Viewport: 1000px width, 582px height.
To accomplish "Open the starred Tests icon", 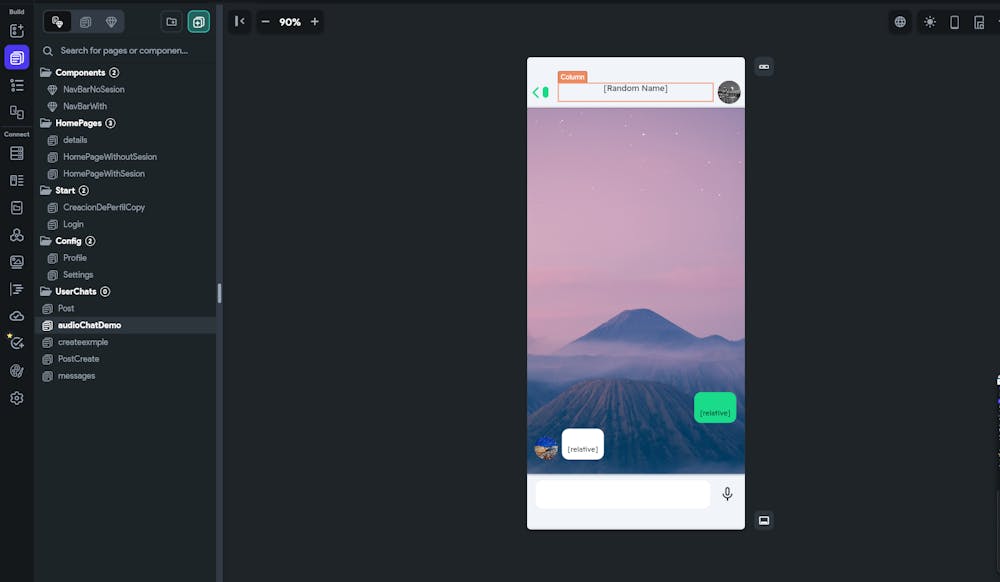I will coord(17,343).
